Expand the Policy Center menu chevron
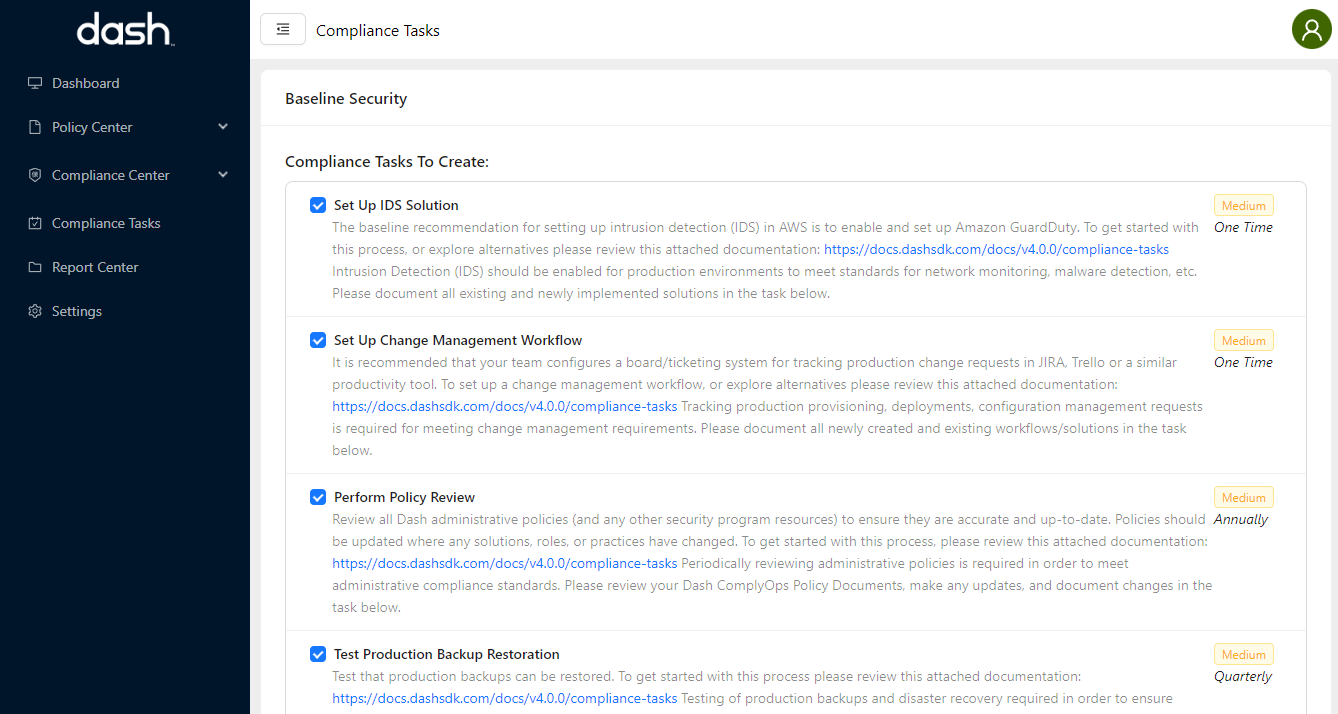Screen dimensions: 1338x714 point(222,126)
